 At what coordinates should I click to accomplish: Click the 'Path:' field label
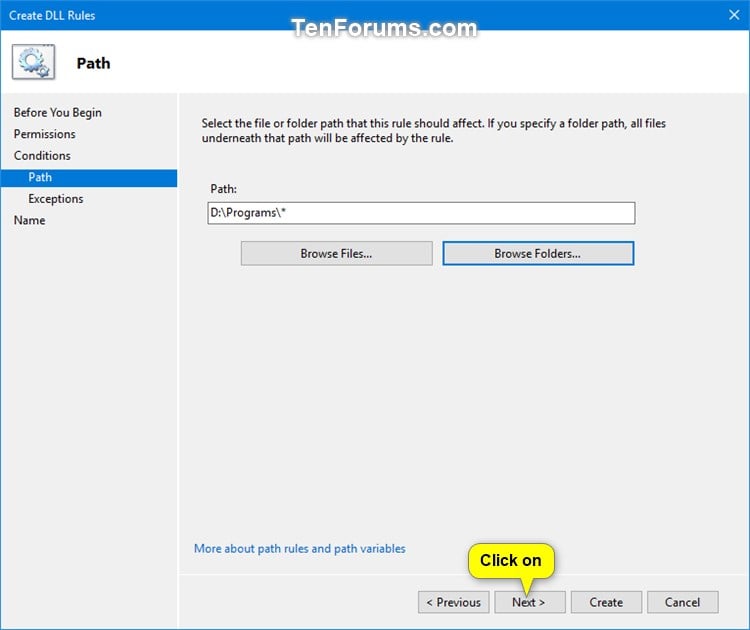(x=223, y=189)
